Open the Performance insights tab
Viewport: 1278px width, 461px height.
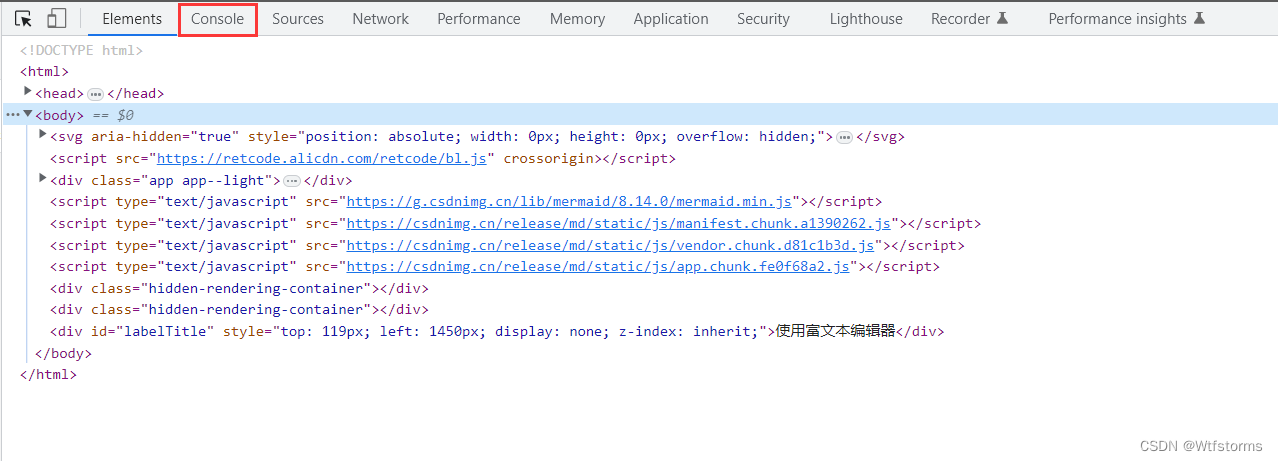[1127, 19]
